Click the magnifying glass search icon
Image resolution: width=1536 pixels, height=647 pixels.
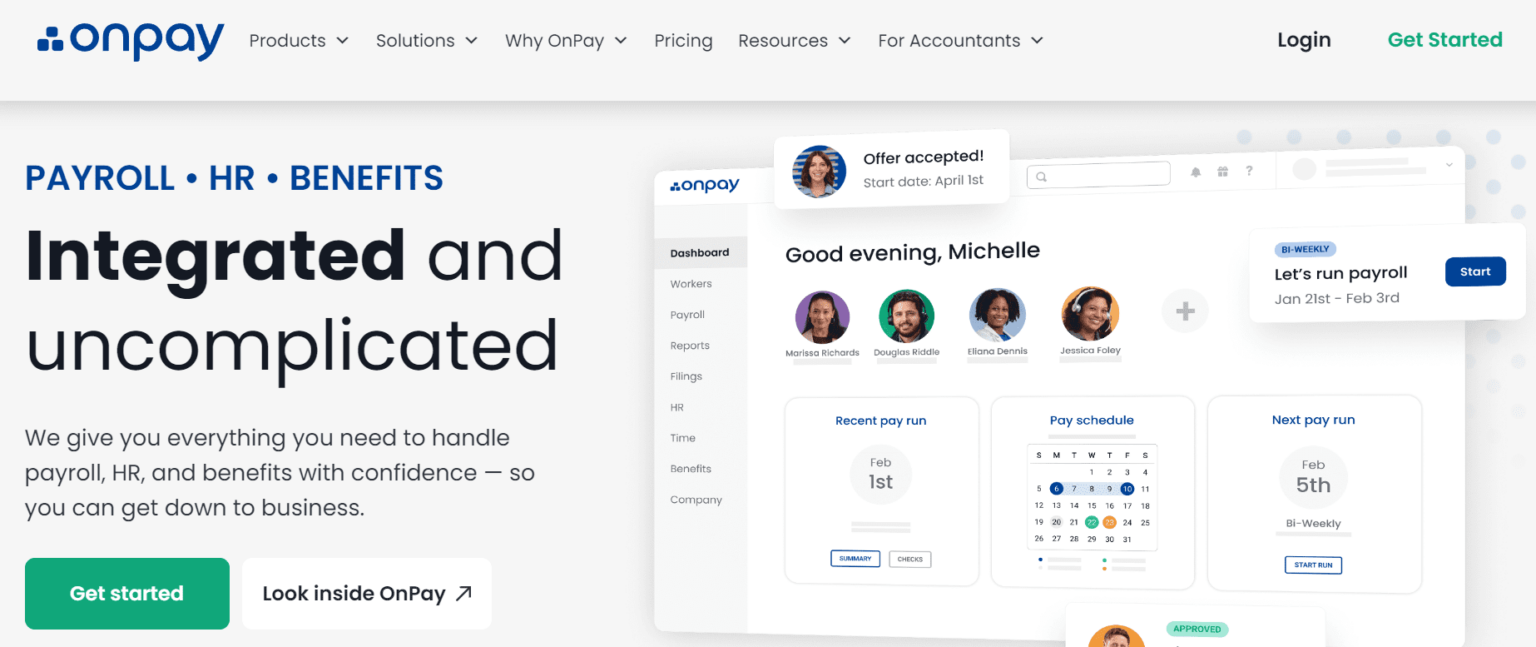tap(1041, 174)
